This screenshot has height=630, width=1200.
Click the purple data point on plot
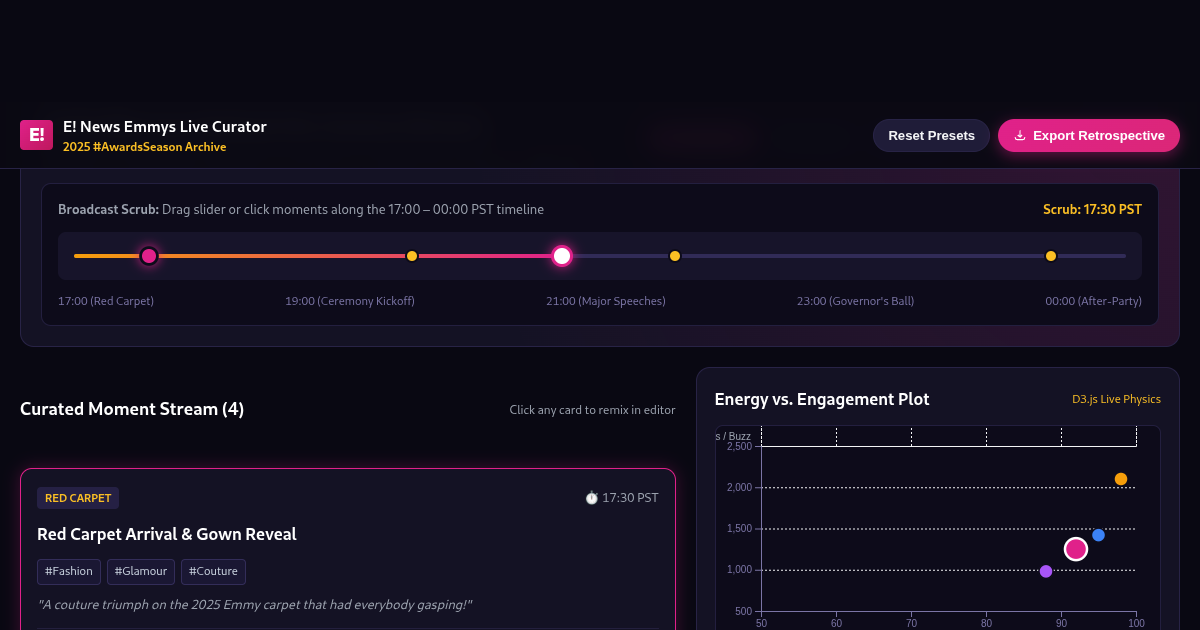[1046, 571]
